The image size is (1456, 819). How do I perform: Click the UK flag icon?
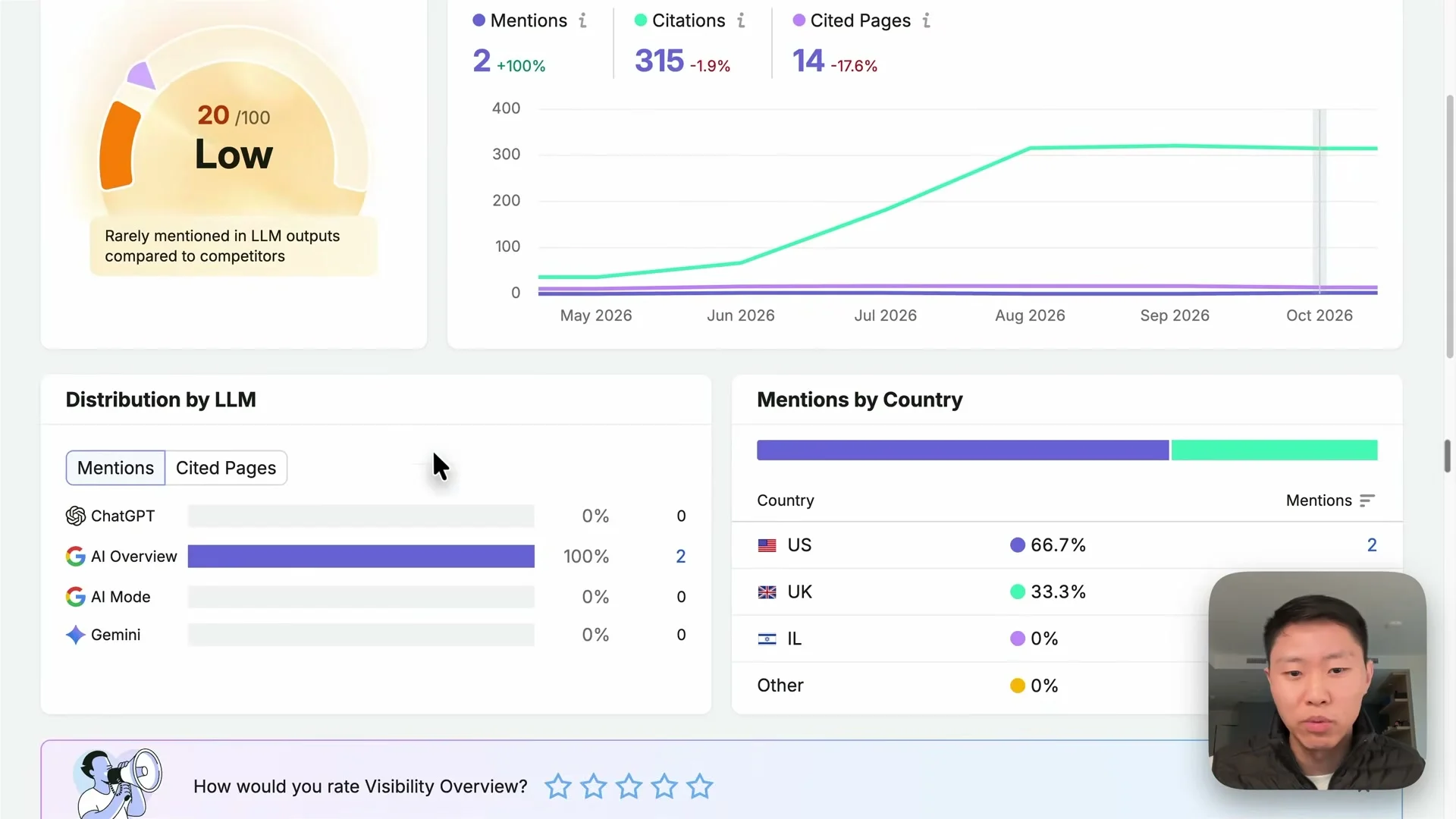tap(767, 592)
